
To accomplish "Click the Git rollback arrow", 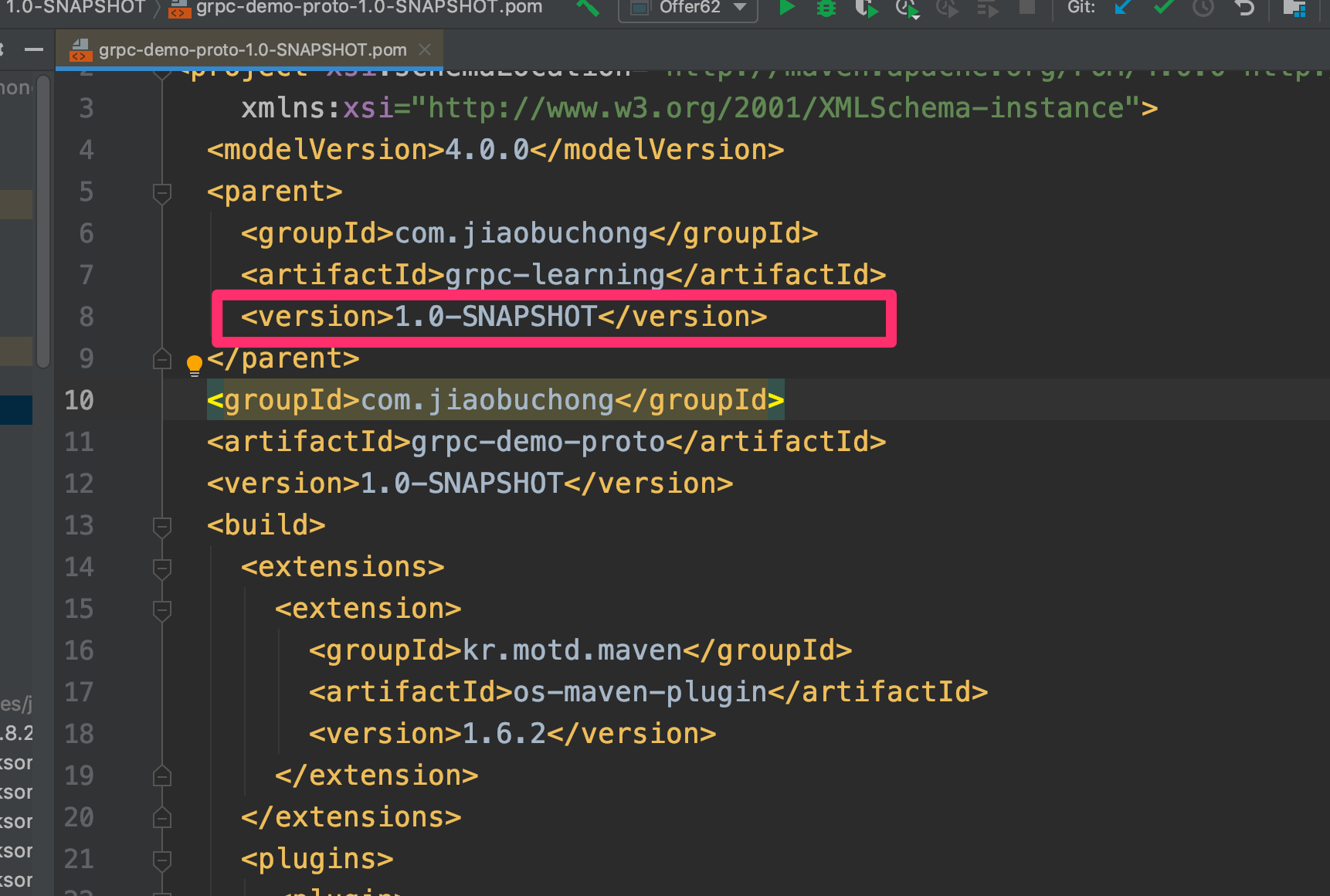I will (1244, 8).
